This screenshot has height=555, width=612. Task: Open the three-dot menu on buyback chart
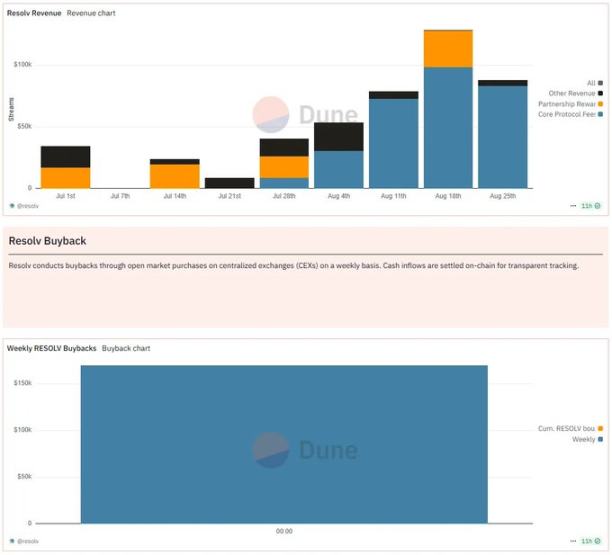tap(573, 541)
